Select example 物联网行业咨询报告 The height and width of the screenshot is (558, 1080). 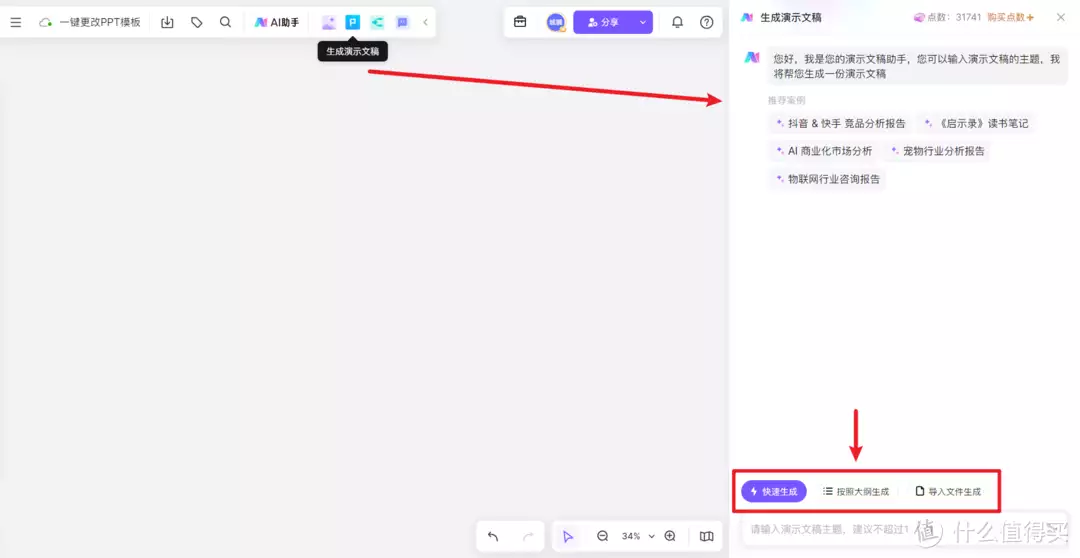tap(827, 179)
